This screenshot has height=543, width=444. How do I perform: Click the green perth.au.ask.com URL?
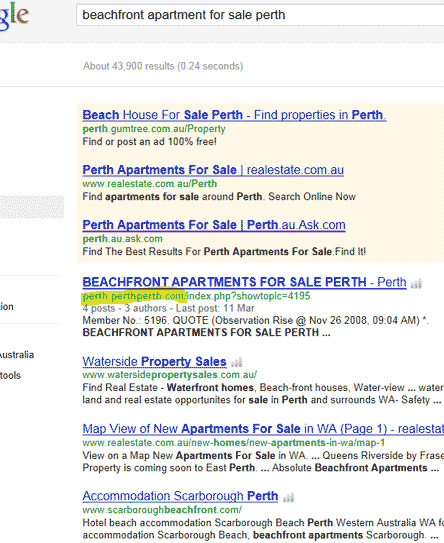click(x=122, y=239)
